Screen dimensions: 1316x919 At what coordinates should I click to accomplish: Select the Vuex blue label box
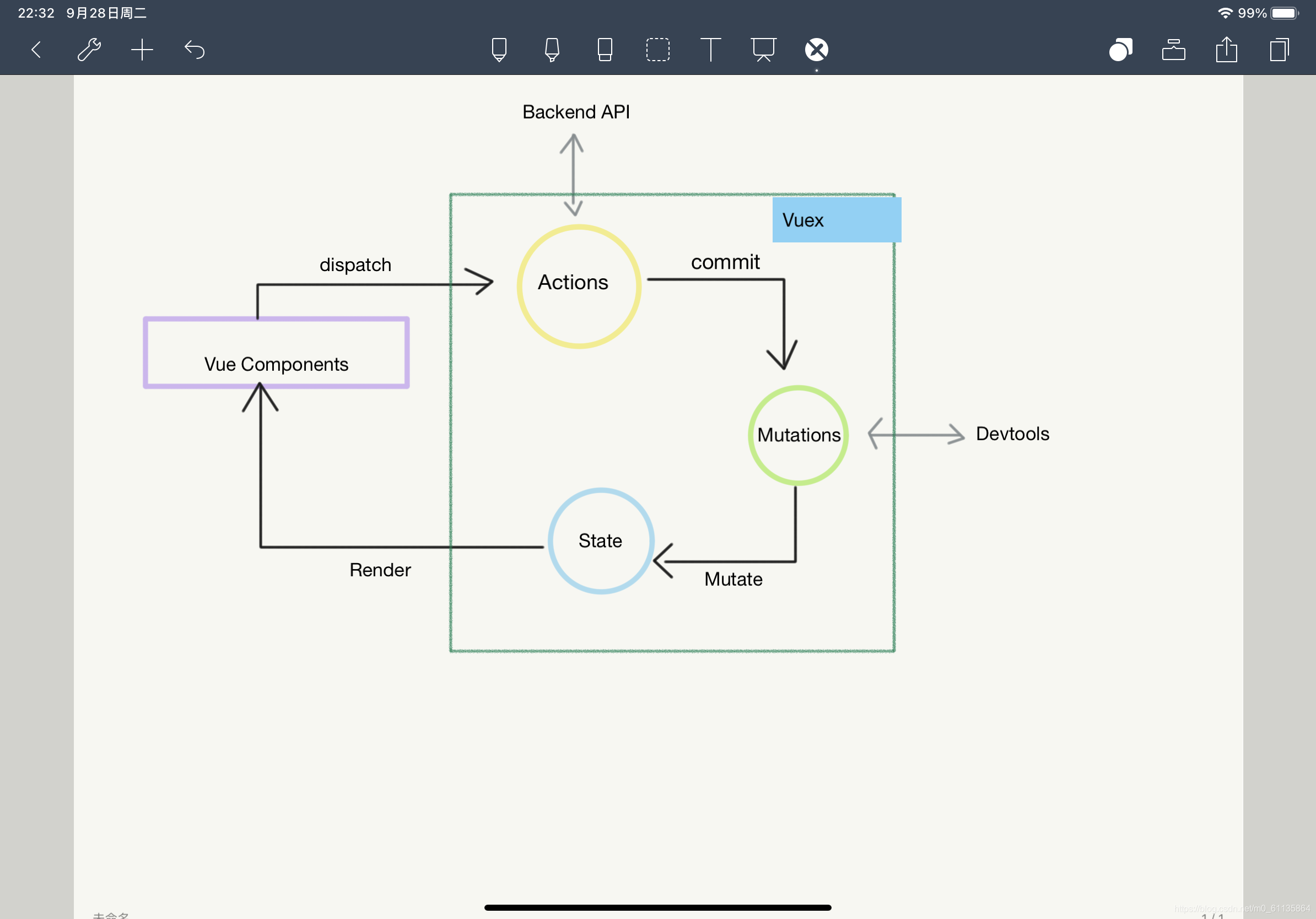pyautogui.click(x=837, y=220)
